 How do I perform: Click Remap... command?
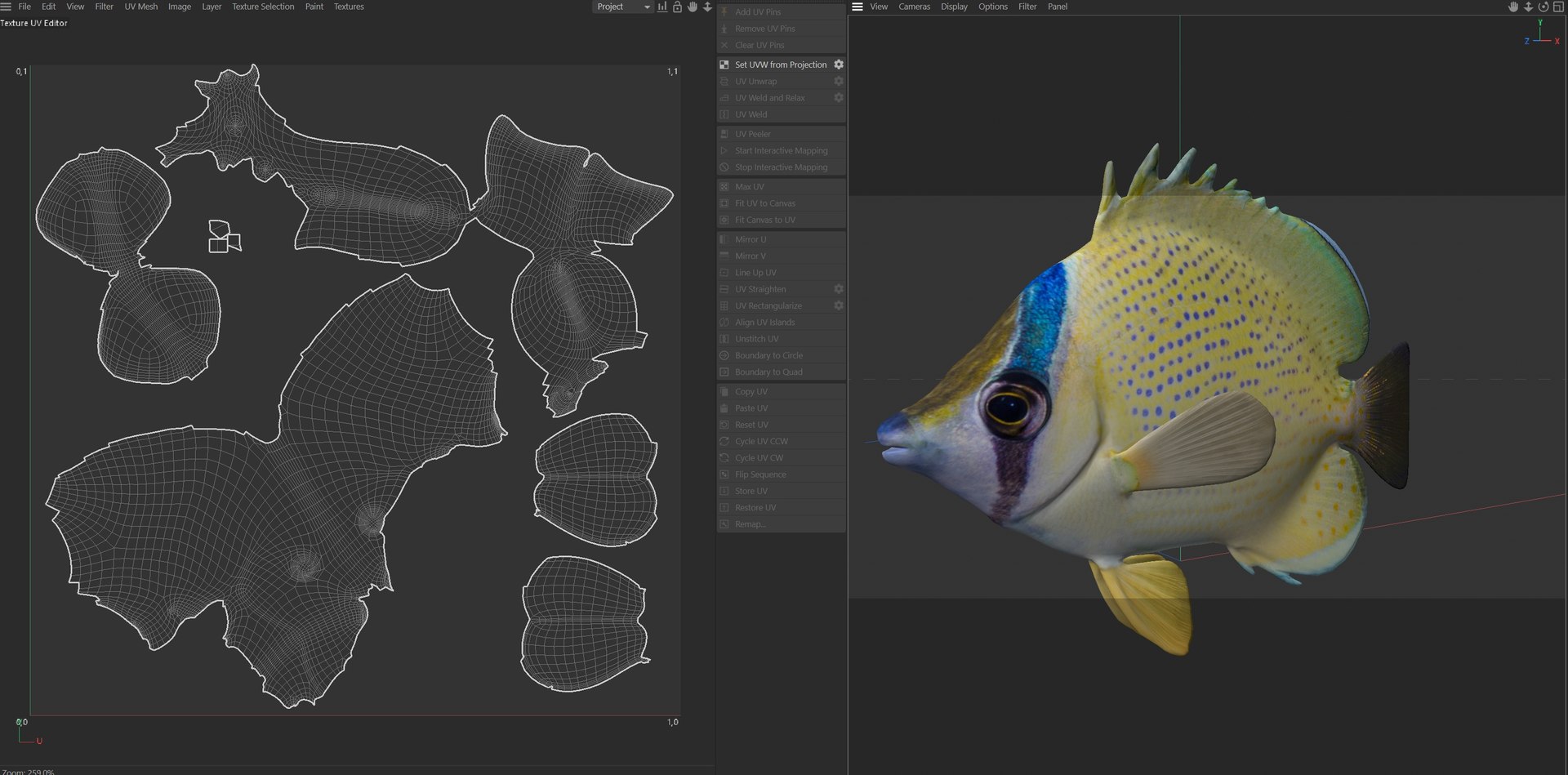pyautogui.click(x=781, y=523)
